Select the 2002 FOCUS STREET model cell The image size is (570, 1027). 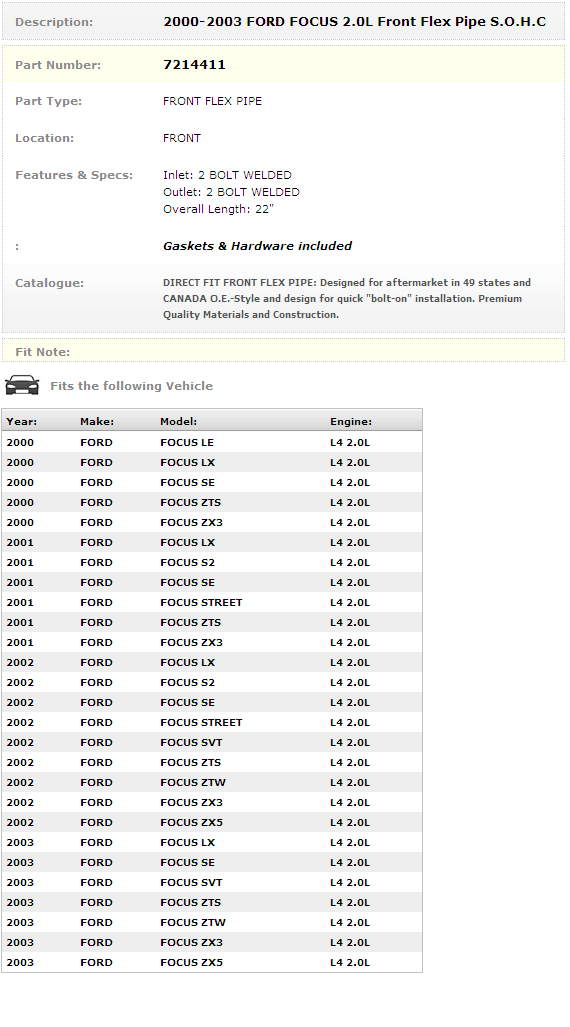click(201, 722)
